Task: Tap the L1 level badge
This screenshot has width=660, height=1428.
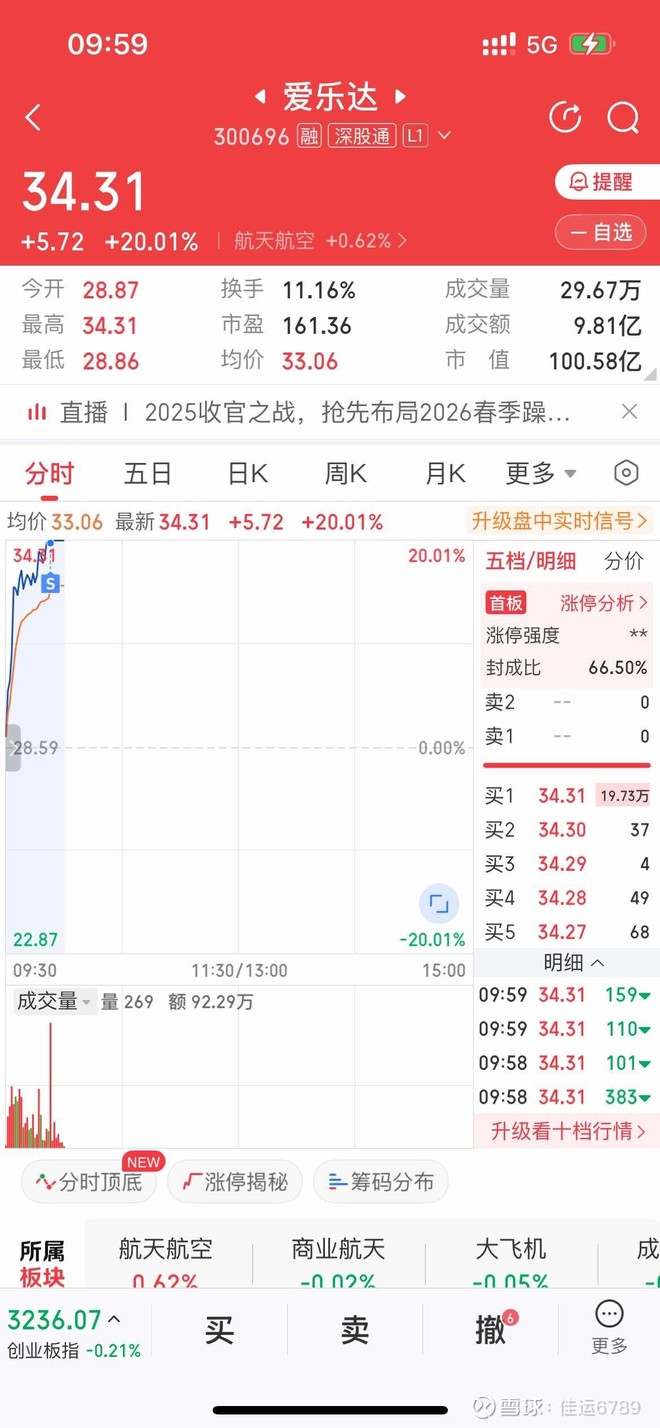Action: 415,136
